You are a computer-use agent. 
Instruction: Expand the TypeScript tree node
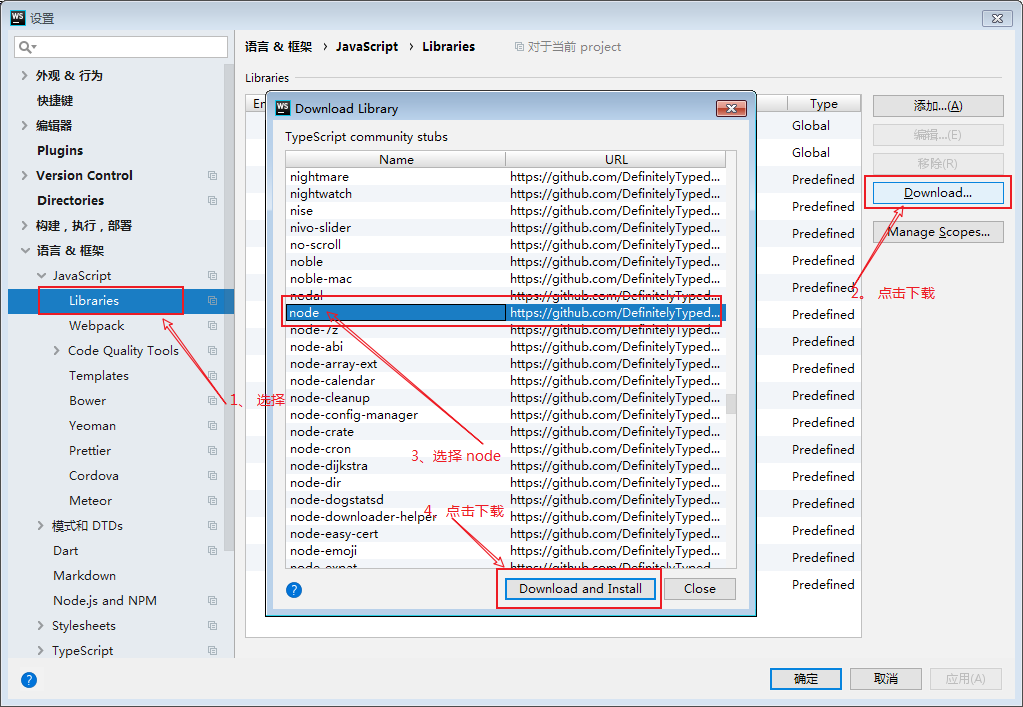pos(40,650)
